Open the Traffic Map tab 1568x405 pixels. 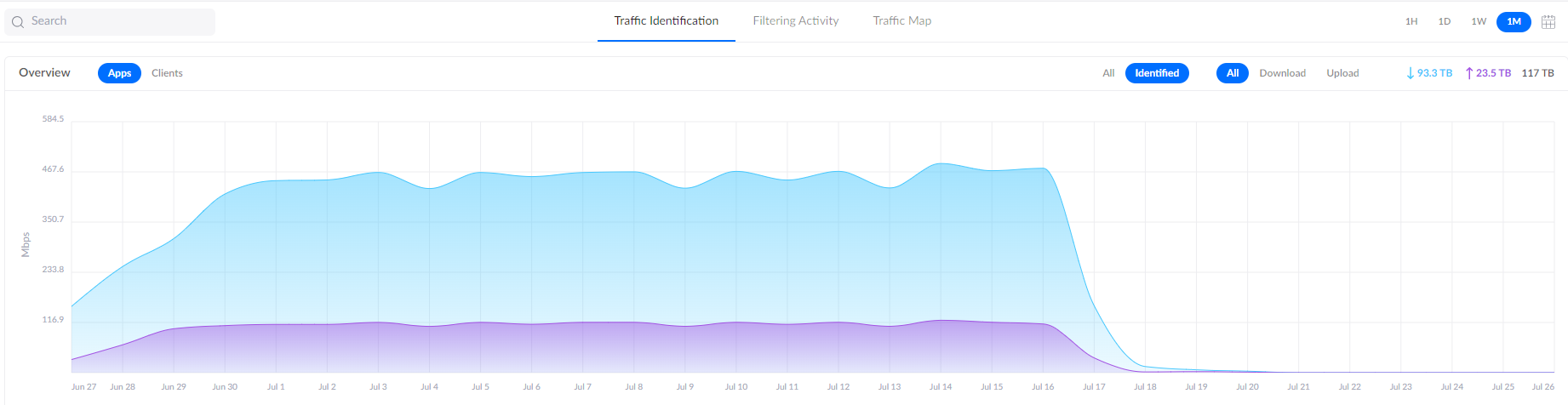(x=901, y=21)
